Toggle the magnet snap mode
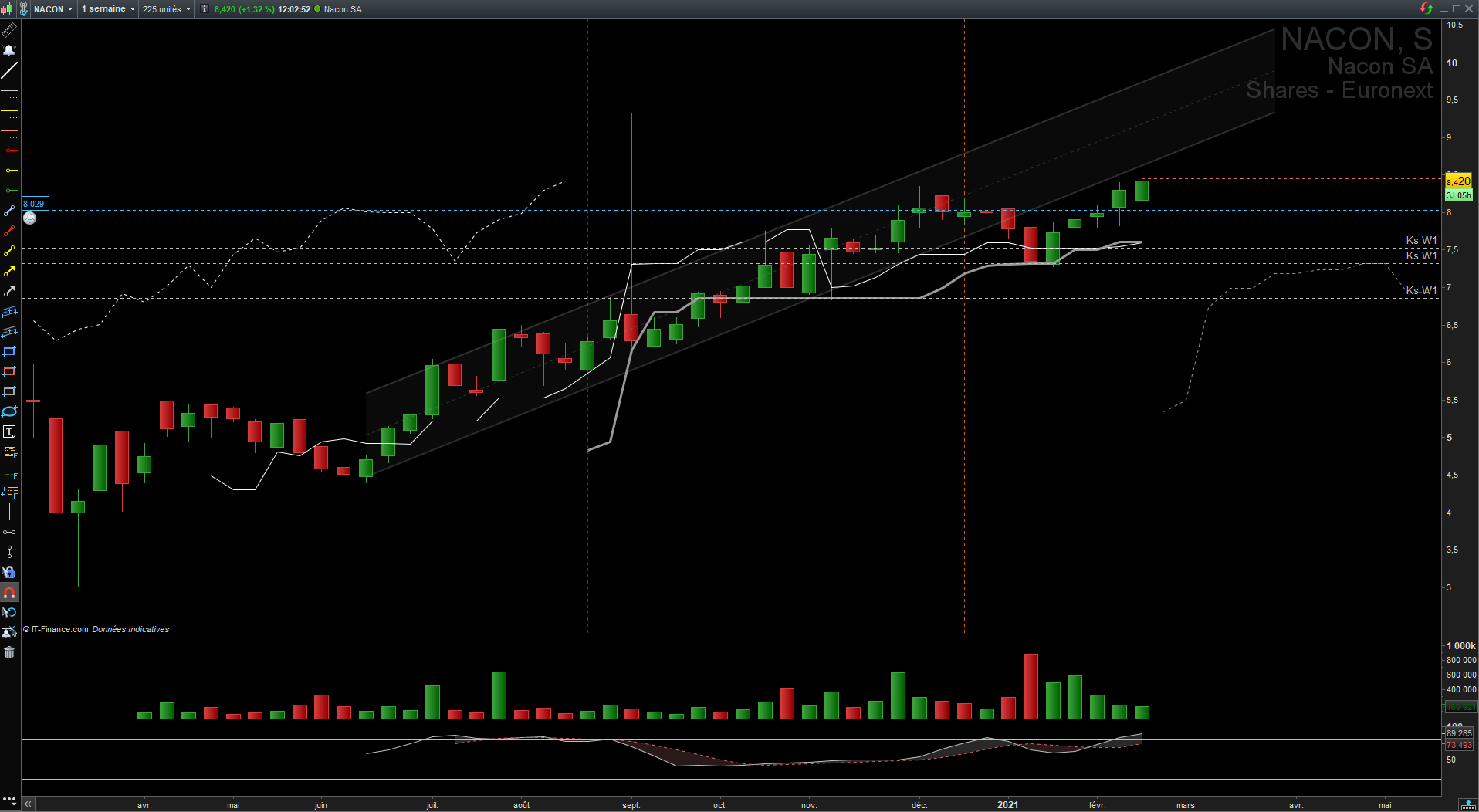This screenshot has height=812, width=1479. tap(9, 593)
